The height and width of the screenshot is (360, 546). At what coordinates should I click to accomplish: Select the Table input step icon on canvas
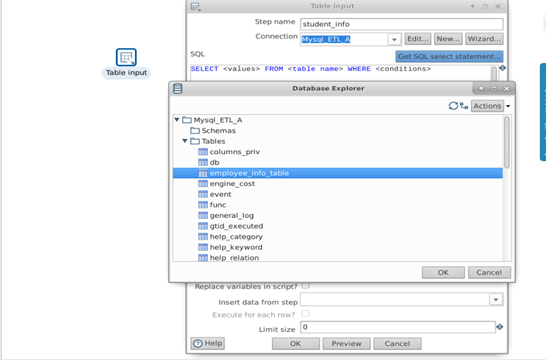[x=126, y=57]
